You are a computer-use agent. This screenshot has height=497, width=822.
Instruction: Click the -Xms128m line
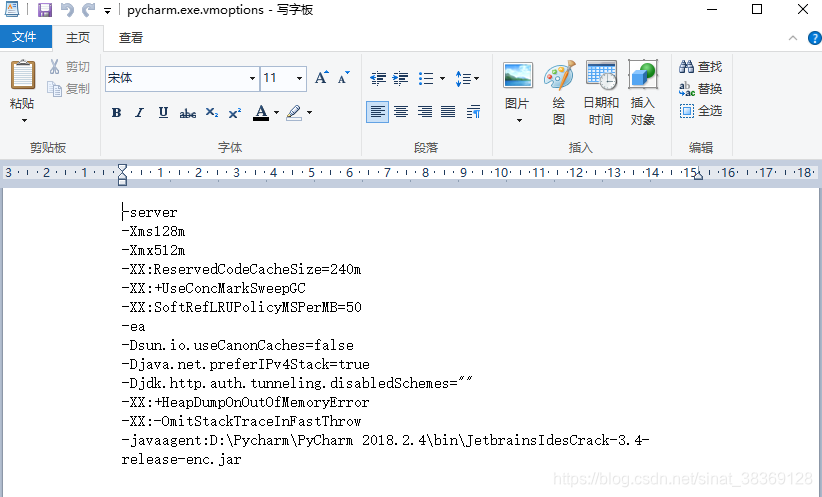(x=153, y=231)
